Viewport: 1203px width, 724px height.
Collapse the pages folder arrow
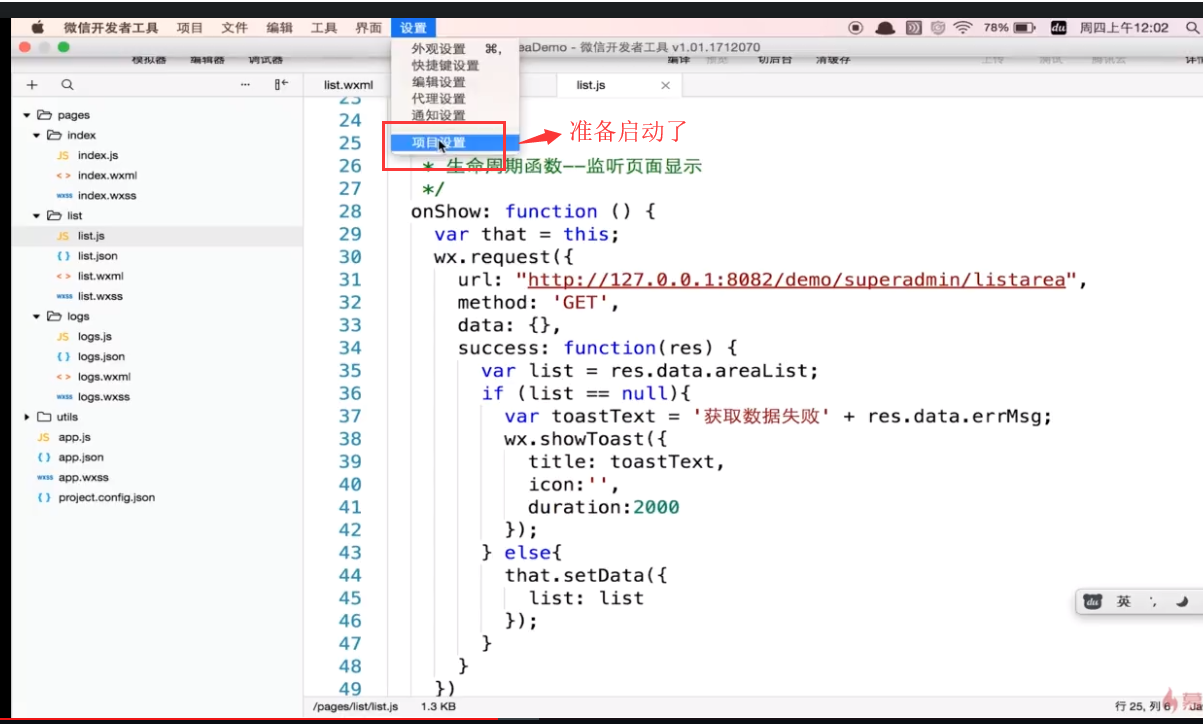27,115
